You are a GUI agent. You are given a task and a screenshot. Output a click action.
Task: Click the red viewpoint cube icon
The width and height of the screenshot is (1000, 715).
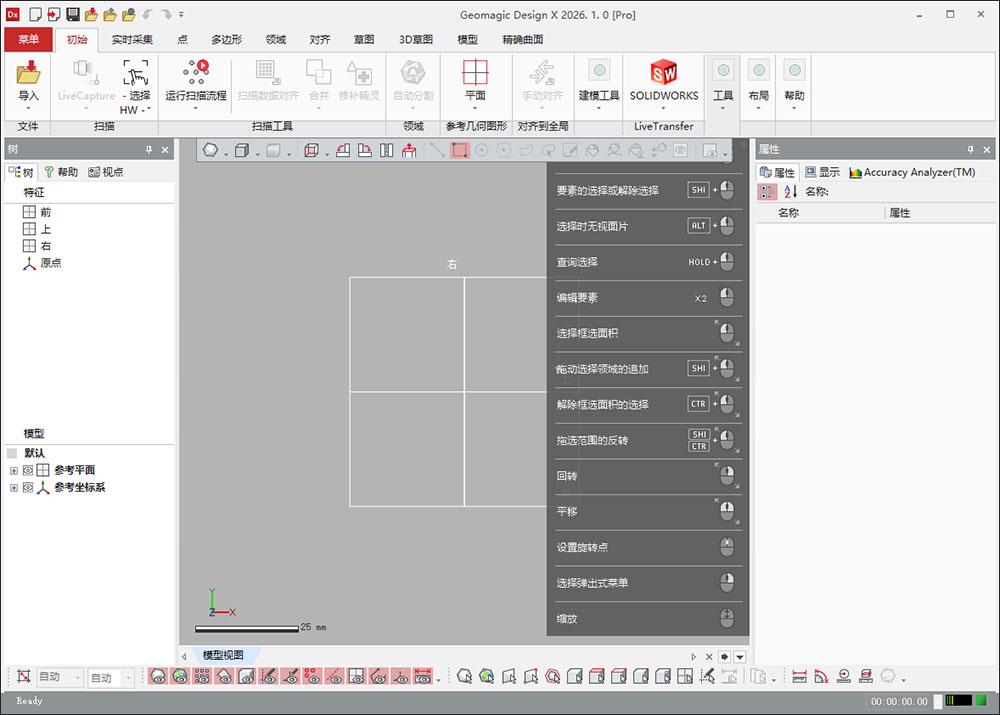click(311, 151)
